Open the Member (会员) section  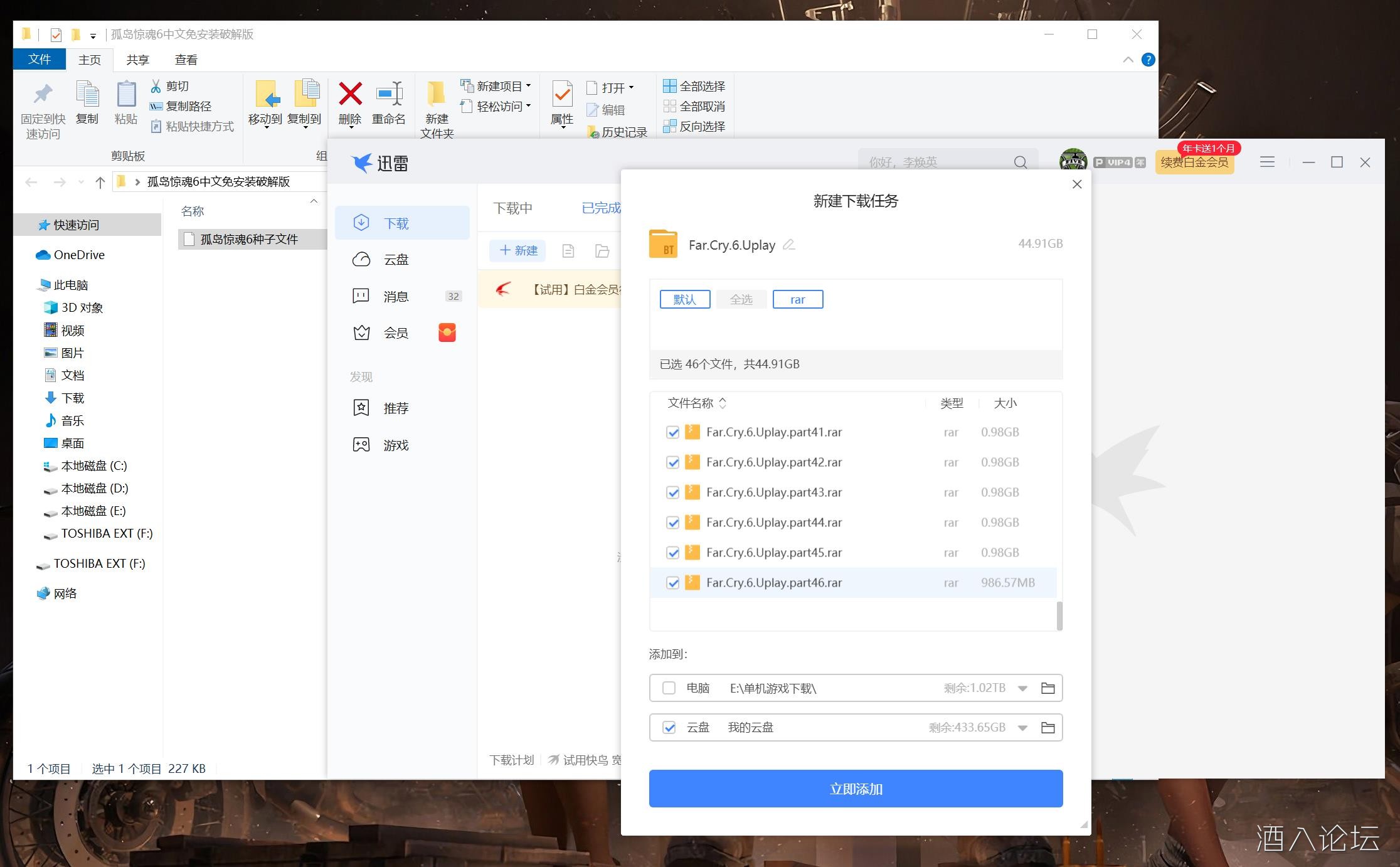coord(402,333)
